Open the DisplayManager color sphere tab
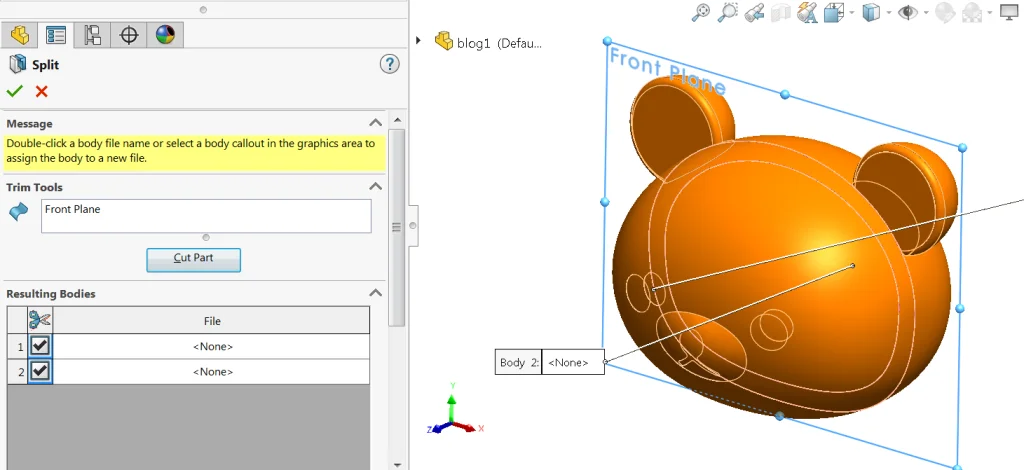Image resolution: width=1024 pixels, height=470 pixels. [x=165, y=35]
